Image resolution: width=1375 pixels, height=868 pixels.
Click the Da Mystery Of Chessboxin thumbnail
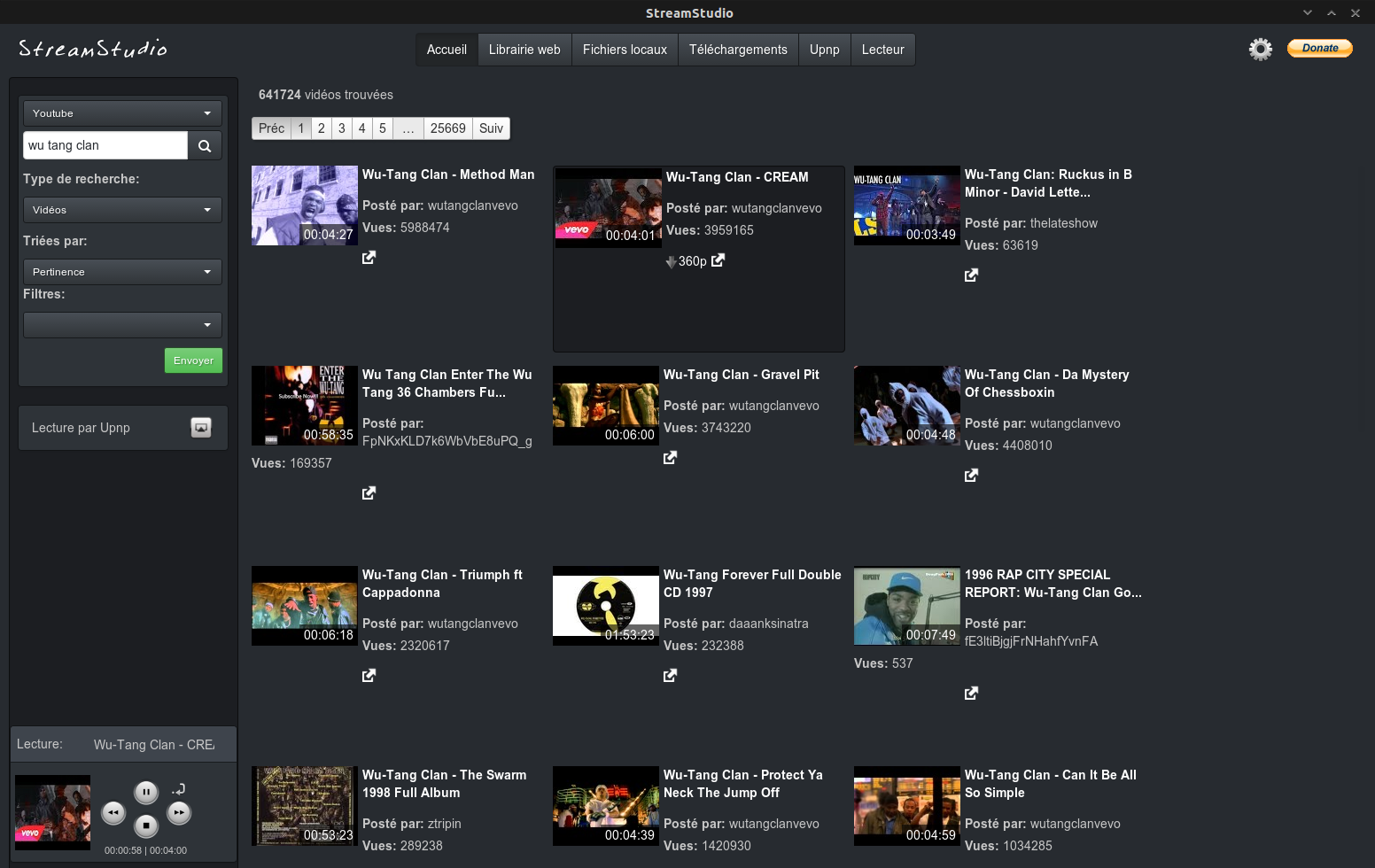(x=906, y=406)
